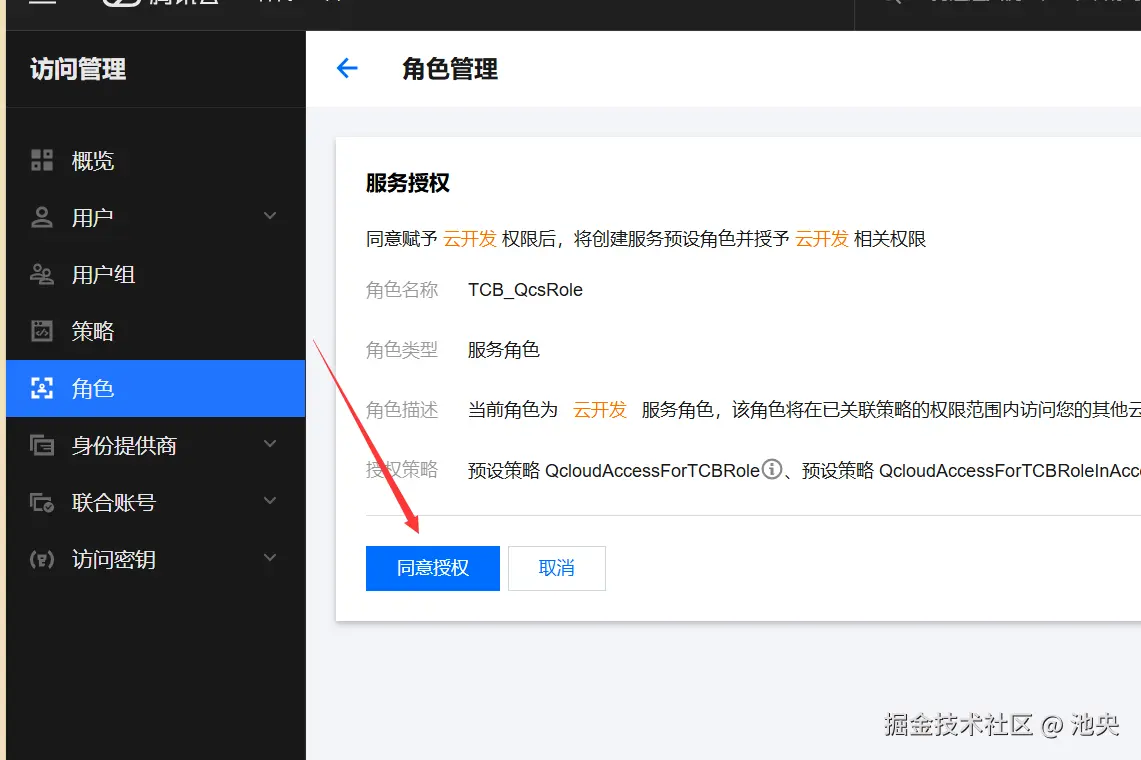Screen dimensions: 1141x760
Task: Click the 用户组 group icon in the sidebar
Action: tap(42, 274)
